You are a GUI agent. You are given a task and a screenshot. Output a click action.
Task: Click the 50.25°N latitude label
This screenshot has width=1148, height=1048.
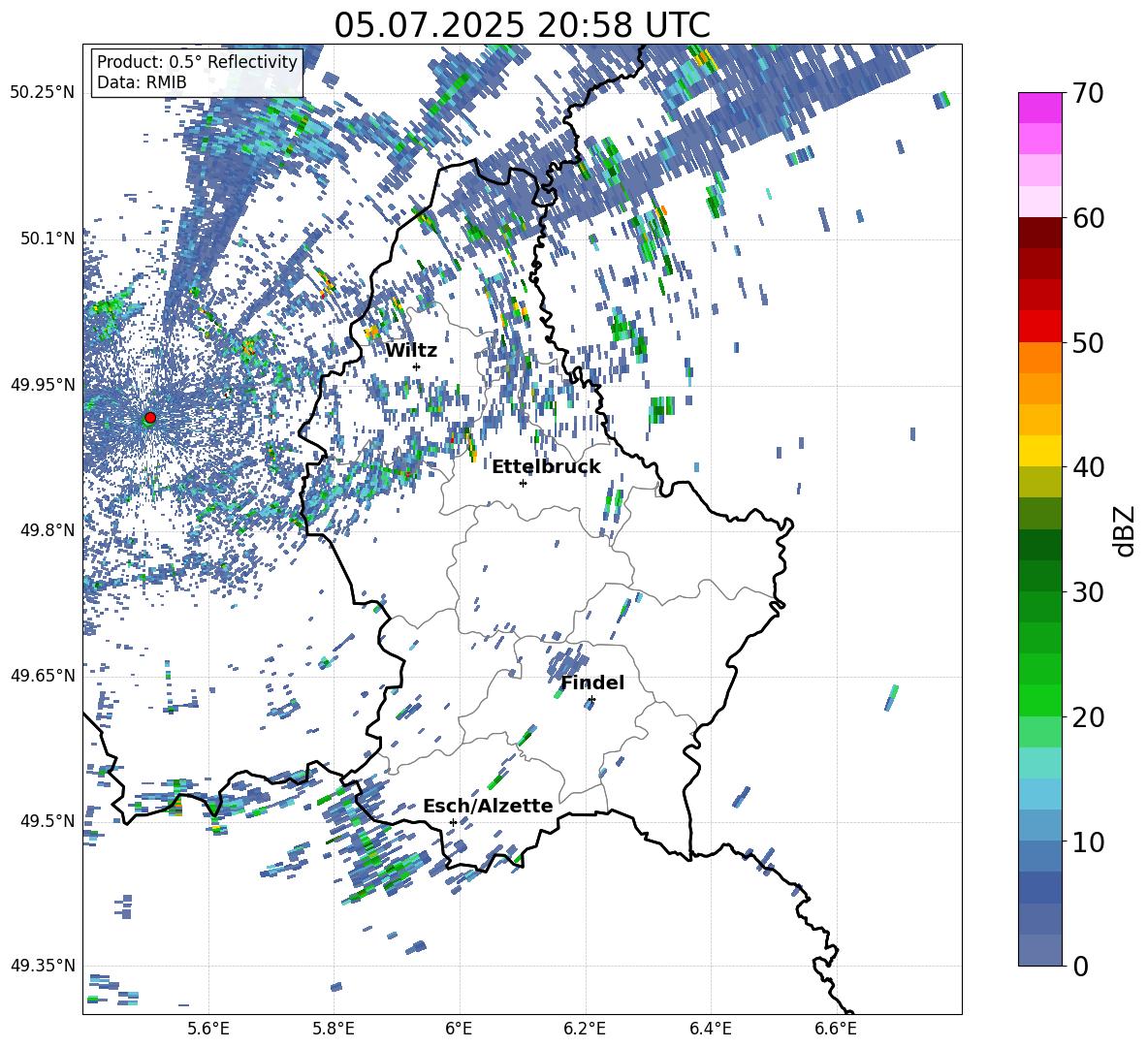tap(43, 93)
